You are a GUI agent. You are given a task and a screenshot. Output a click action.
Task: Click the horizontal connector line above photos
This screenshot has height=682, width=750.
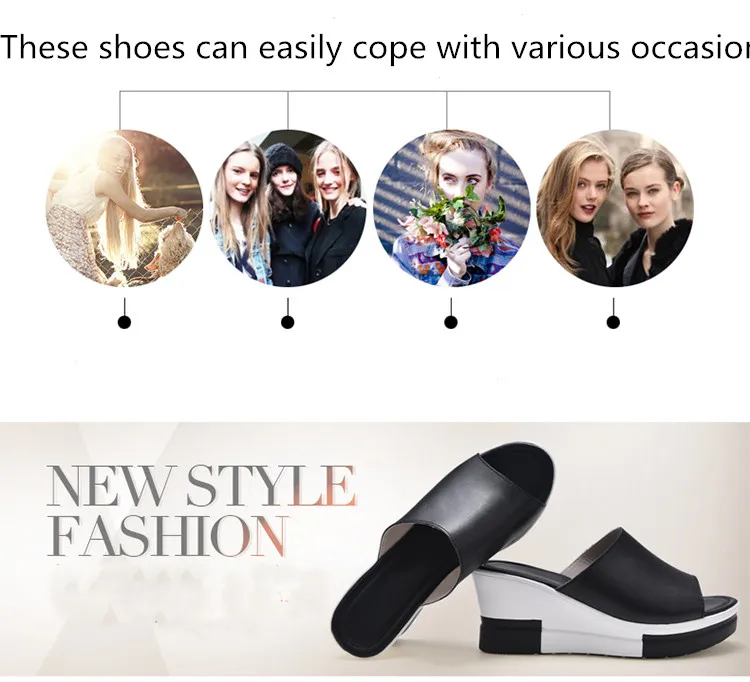click(364, 91)
